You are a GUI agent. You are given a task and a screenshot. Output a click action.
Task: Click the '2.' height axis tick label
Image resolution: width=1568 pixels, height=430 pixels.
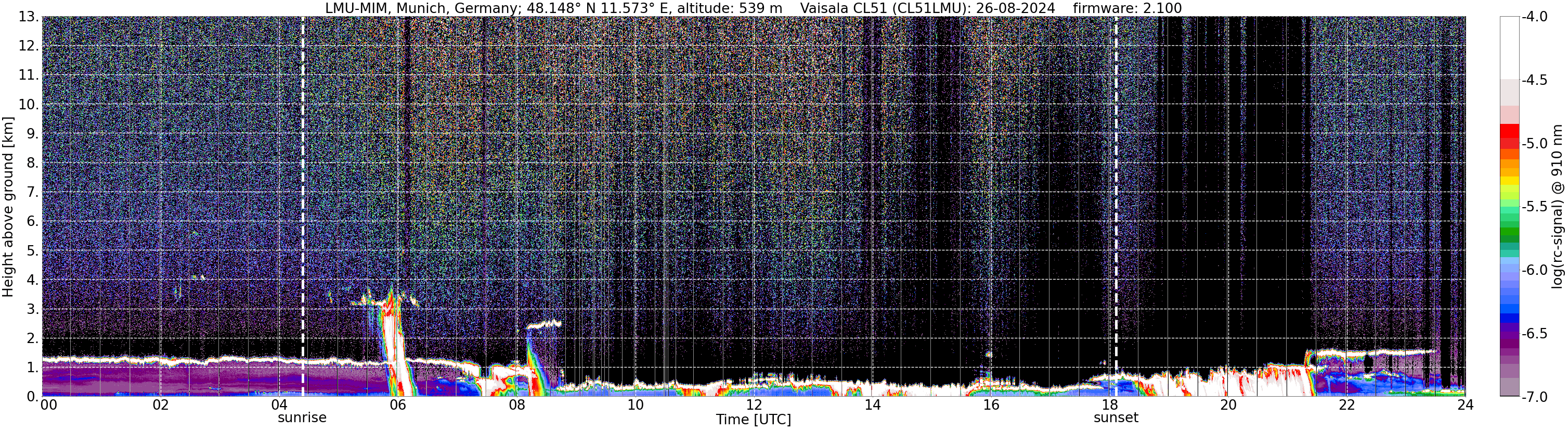(x=32, y=338)
